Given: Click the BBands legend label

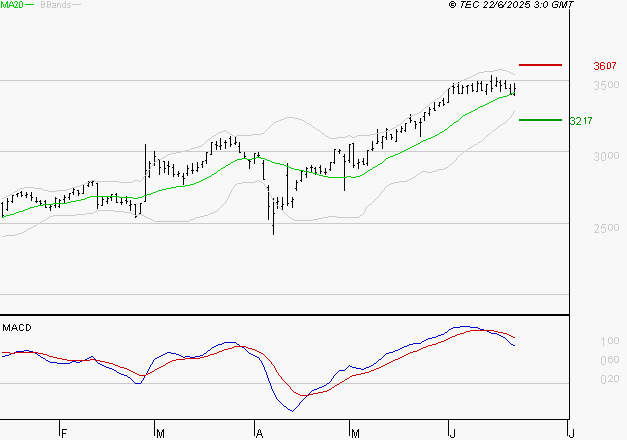Looking at the screenshot, I should (56, 5).
